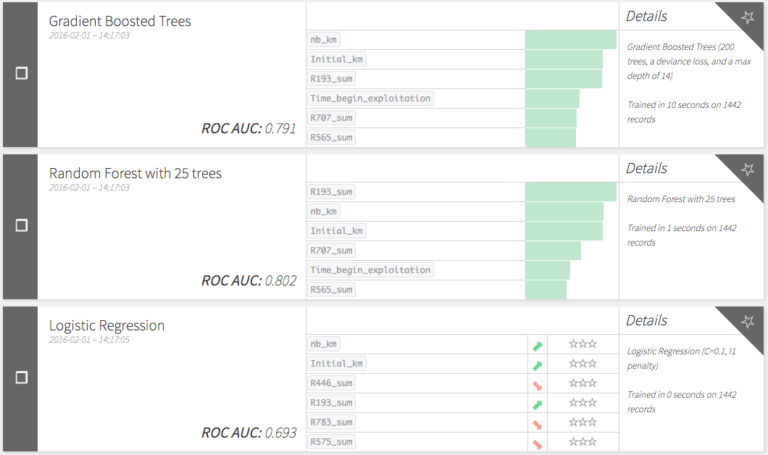This screenshot has height=455, width=768.
Task: Click 'Trained in 1 seconds on 1442 records'
Action: click(x=682, y=235)
